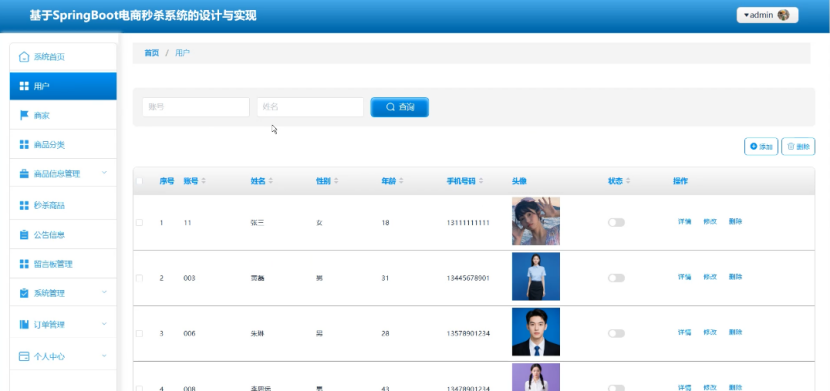Click the avatar photo in account 006 row
This screenshot has height=391, width=830.
click(x=536, y=332)
